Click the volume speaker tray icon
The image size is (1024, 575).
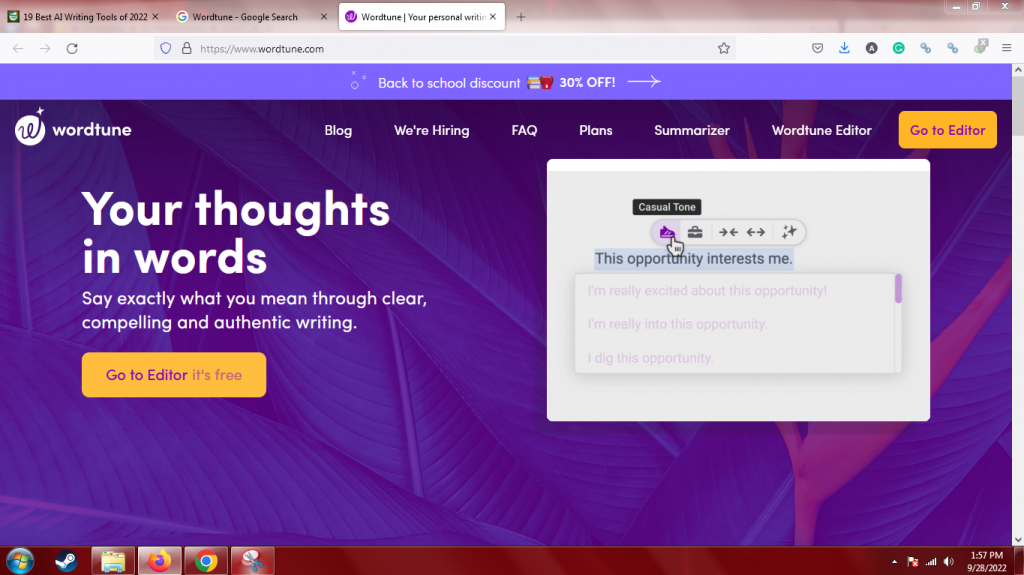pos(949,562)
